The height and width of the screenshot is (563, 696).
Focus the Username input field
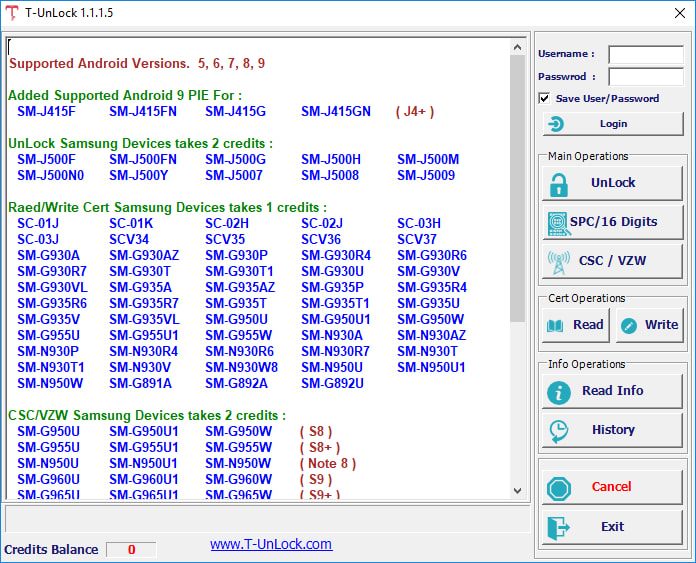[645, 54]
